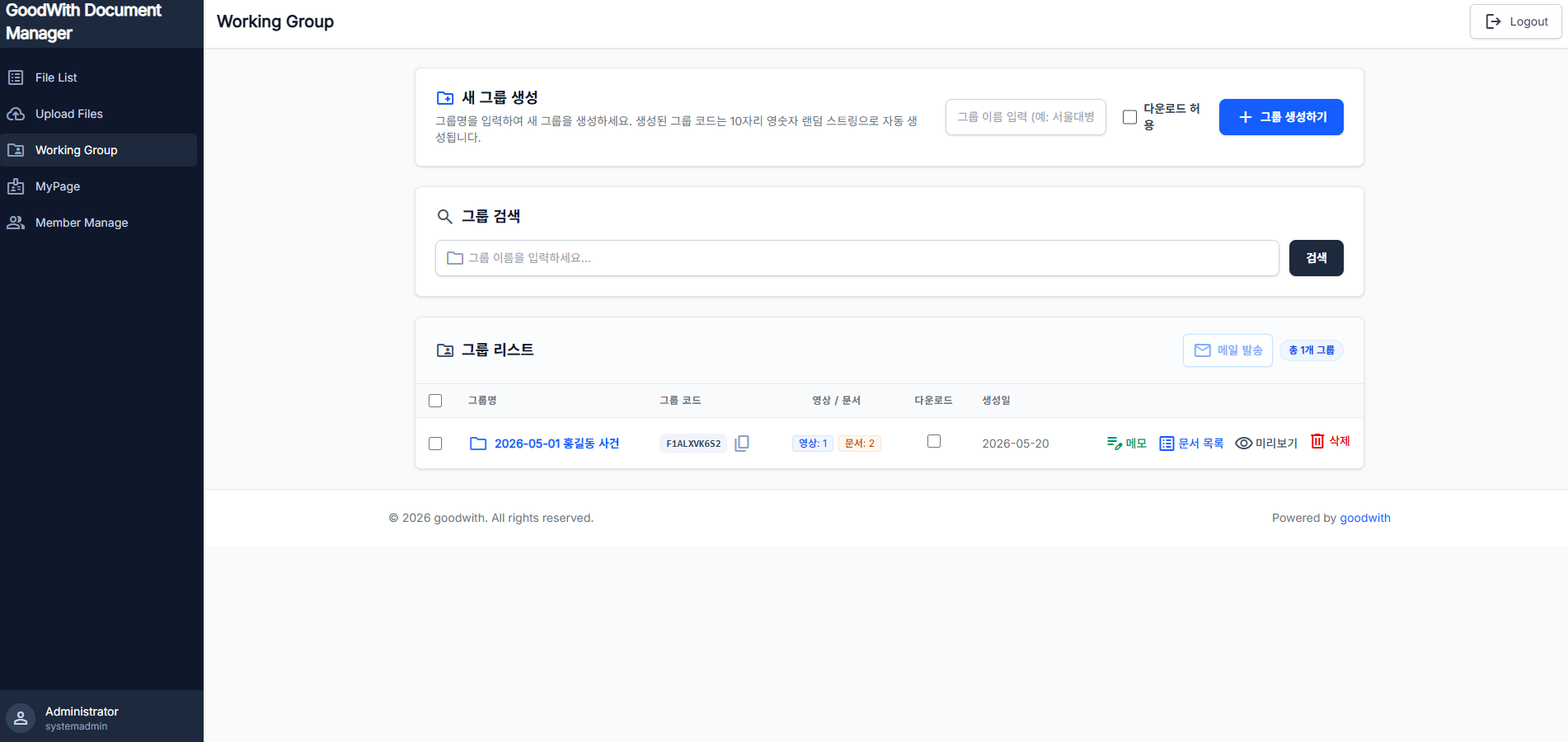Toggle the download checkbox in 홍길동 사건 row
The image size is (1568, 742).
934,441
